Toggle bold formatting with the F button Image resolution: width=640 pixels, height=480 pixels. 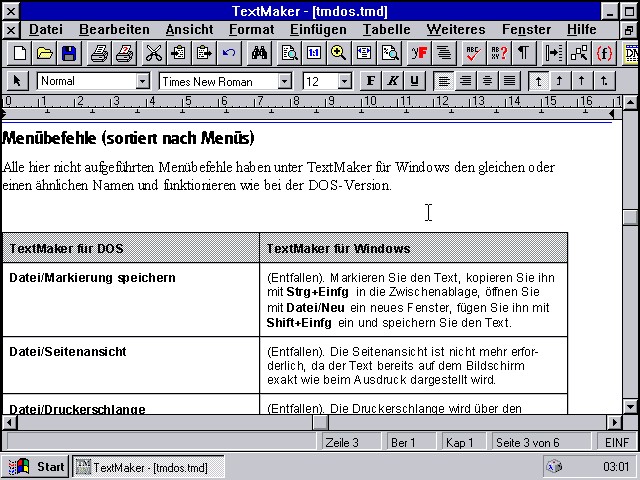[371, 81]
